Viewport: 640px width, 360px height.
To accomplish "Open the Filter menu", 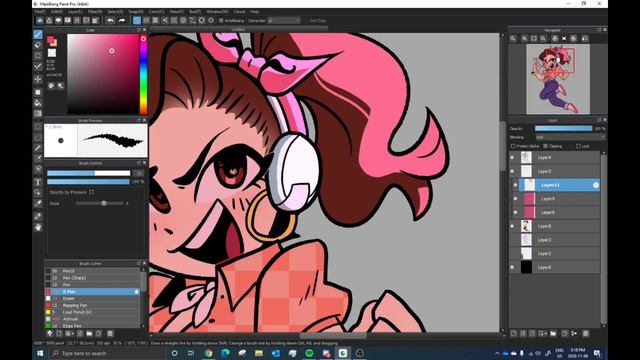I will pos(95,12).
